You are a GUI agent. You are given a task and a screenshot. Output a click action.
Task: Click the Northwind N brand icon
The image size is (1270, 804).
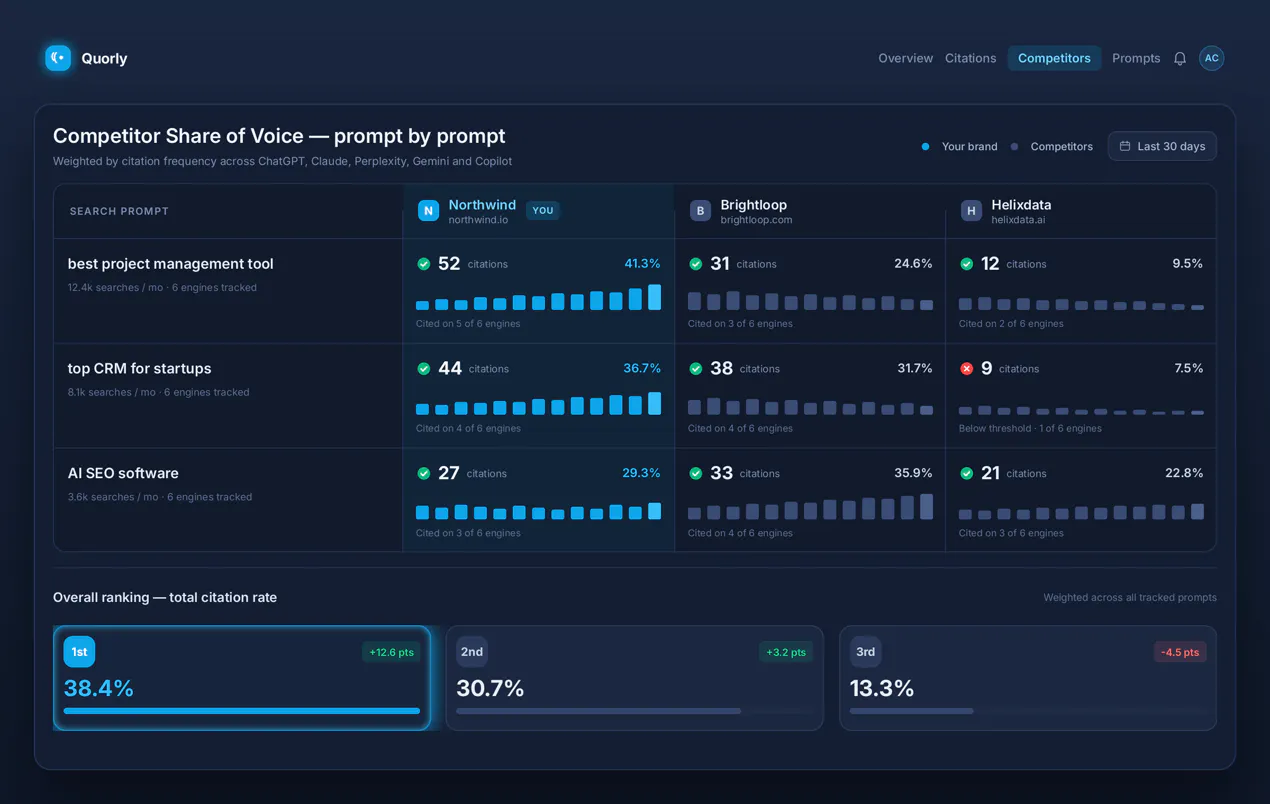[428, 210]
